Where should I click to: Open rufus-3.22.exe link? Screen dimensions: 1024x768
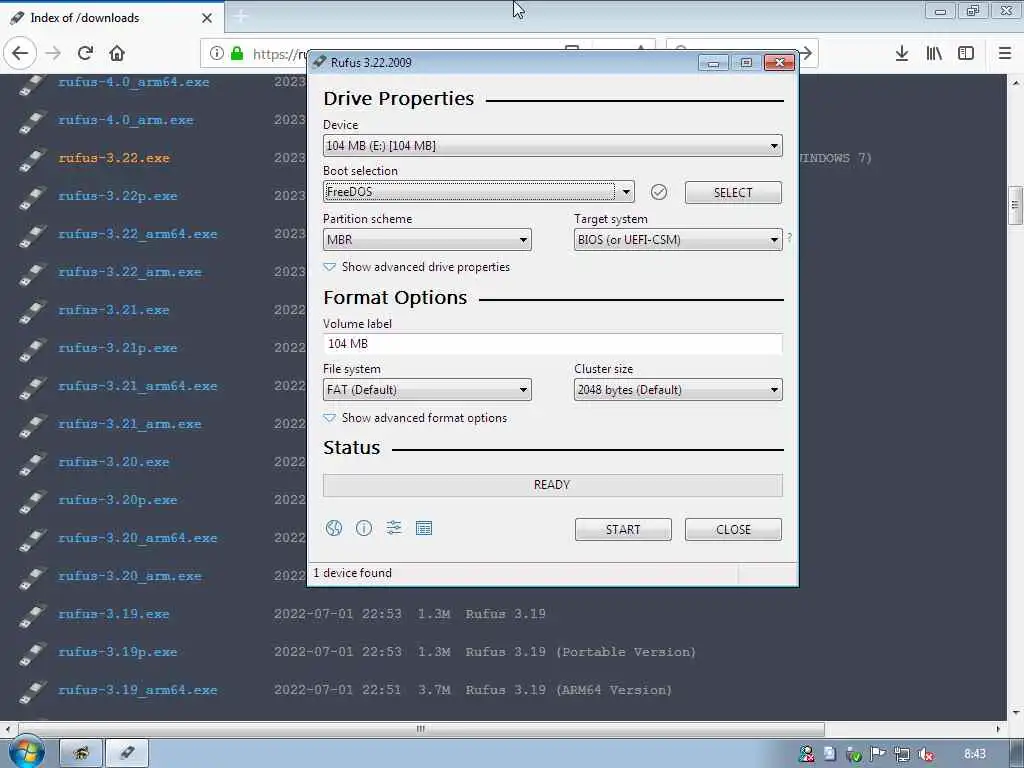(x=114, y=158)
